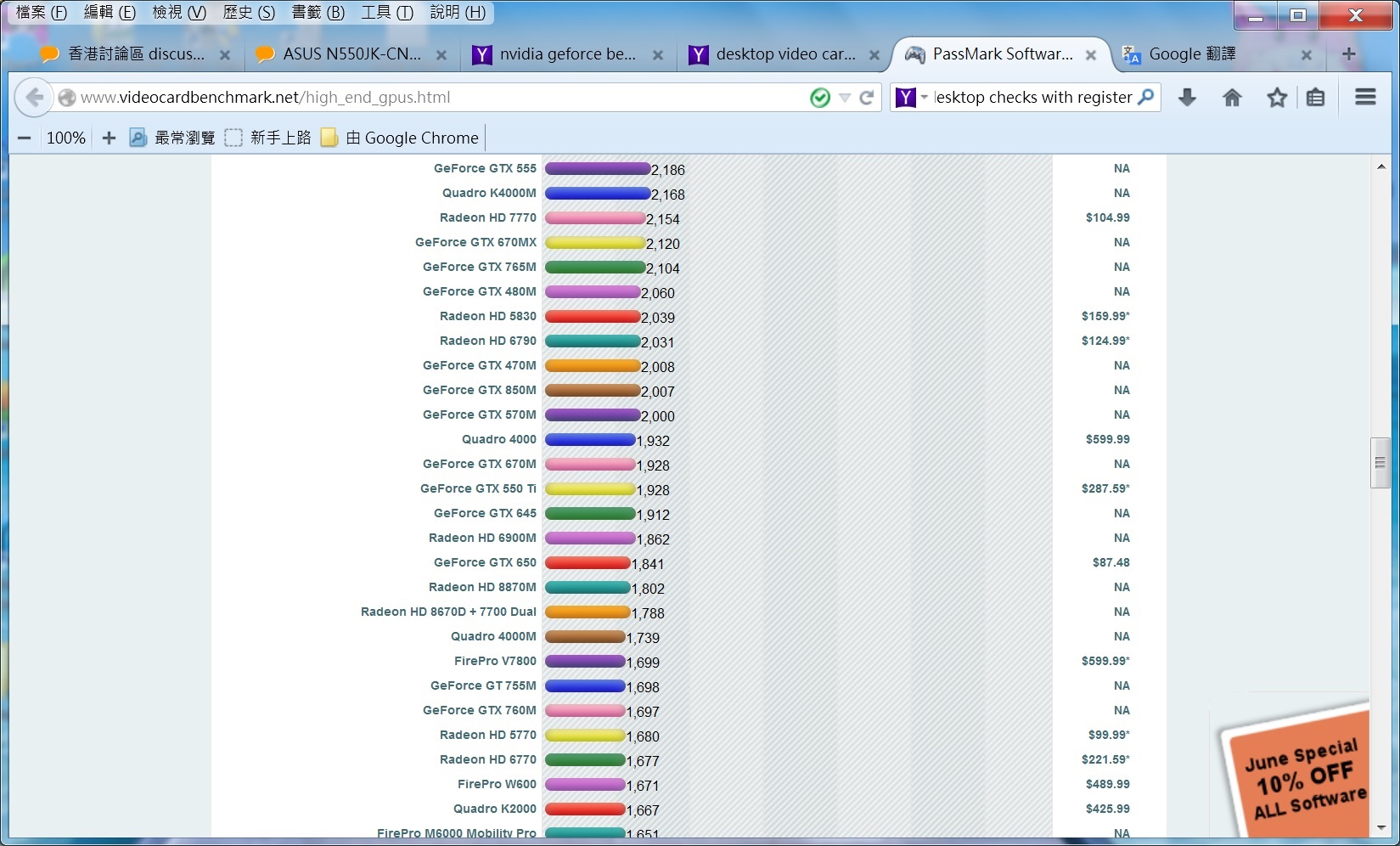1400x846 pixels.
Task: Open the Quadro 4000 link
Action: pyautogui.click(x=499, y=439)
